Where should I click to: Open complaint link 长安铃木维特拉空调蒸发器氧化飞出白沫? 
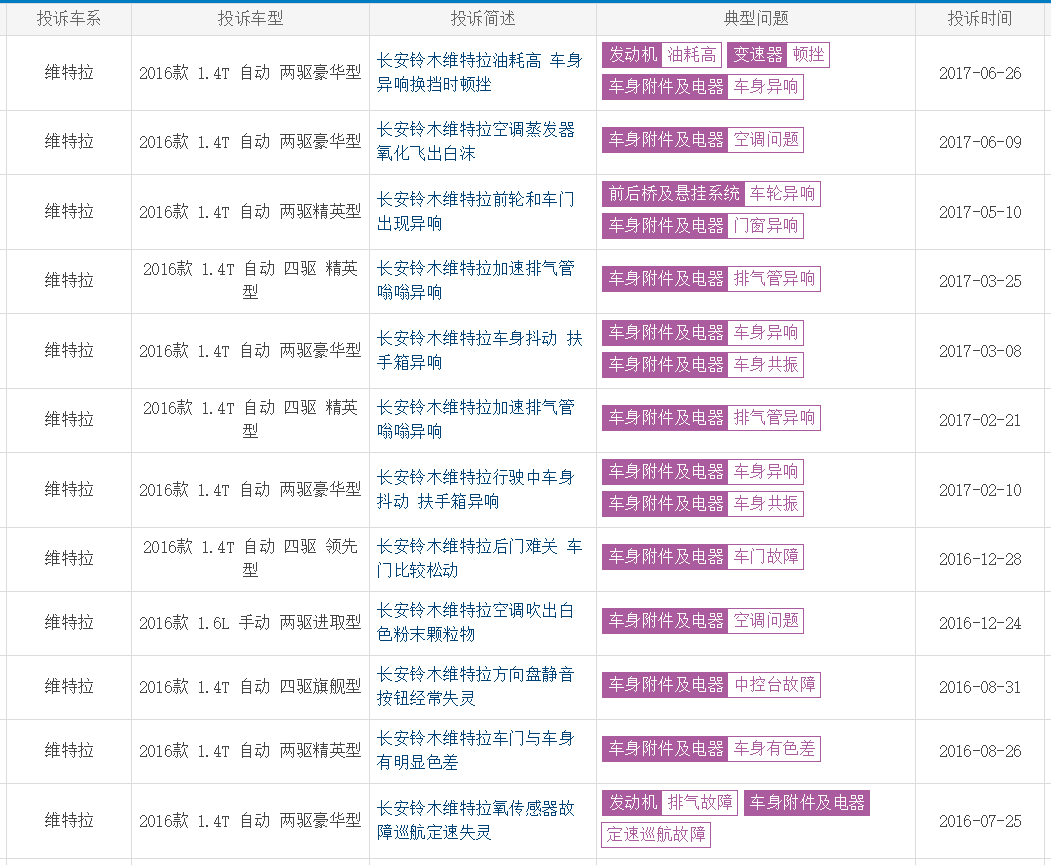pos(476,141)
